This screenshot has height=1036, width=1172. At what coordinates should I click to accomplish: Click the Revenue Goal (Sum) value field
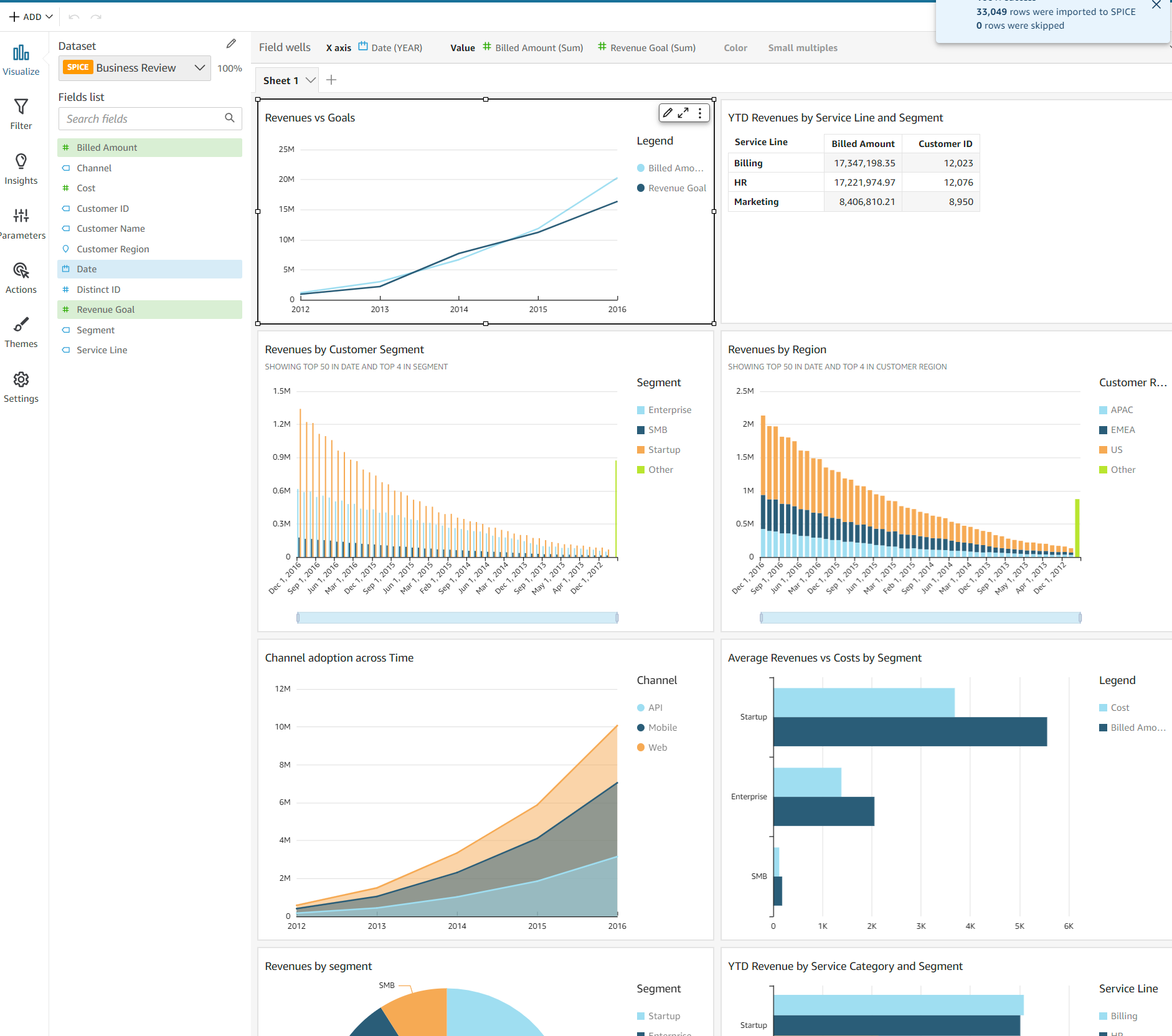point(653,47)
